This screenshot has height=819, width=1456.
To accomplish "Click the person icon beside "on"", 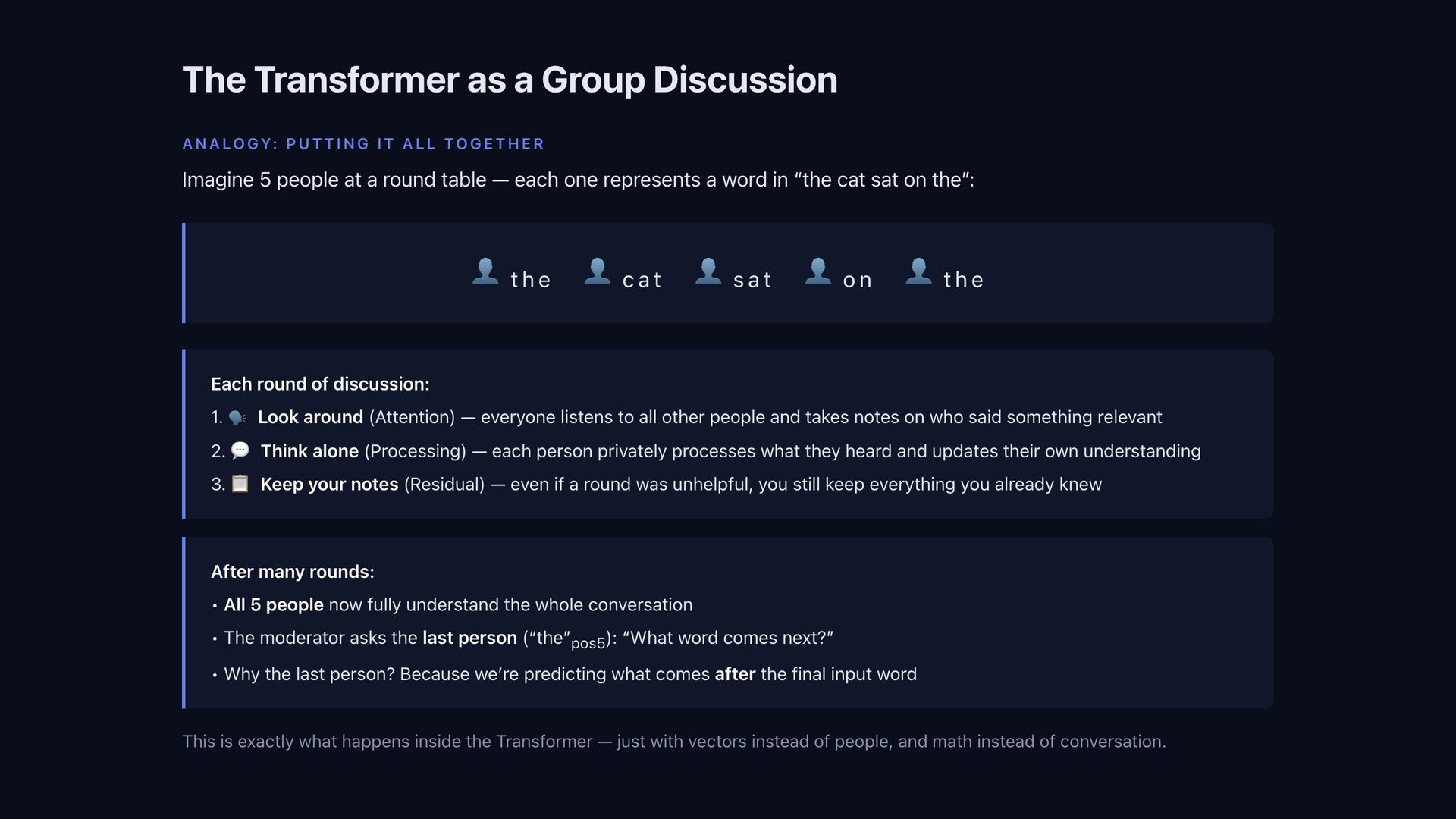I will pos(817,271).
